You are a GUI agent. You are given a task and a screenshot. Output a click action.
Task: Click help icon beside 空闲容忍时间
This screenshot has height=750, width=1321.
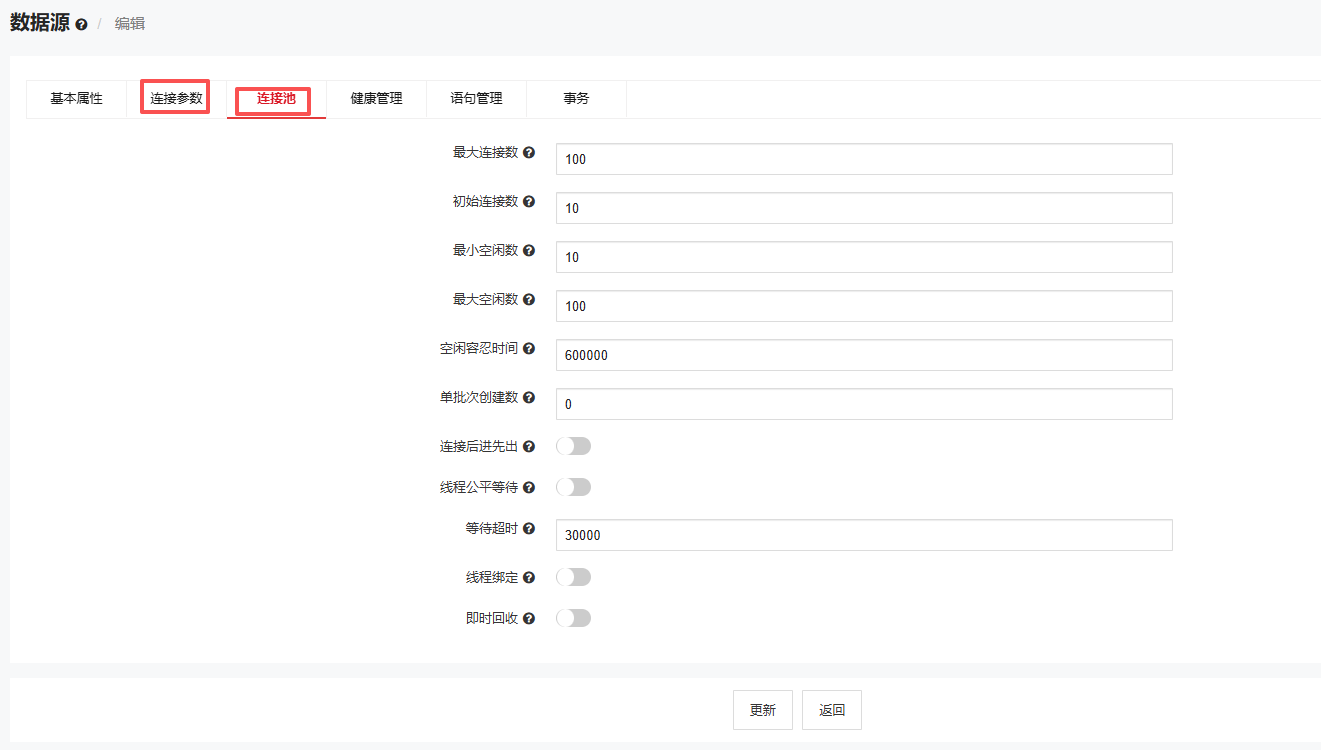pos(529,349)
